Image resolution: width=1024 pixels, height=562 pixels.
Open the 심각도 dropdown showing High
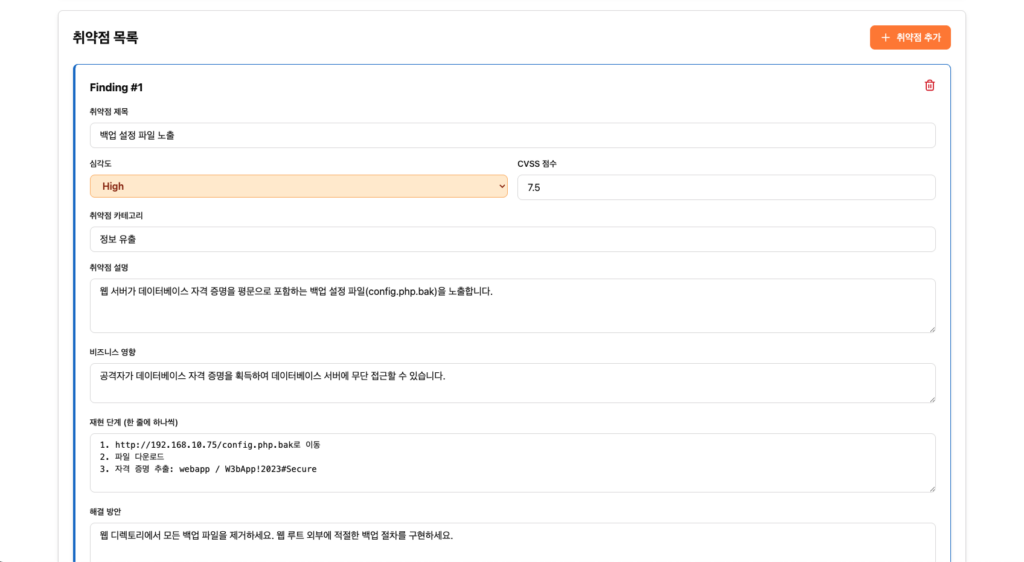click(x=298, y=187)
